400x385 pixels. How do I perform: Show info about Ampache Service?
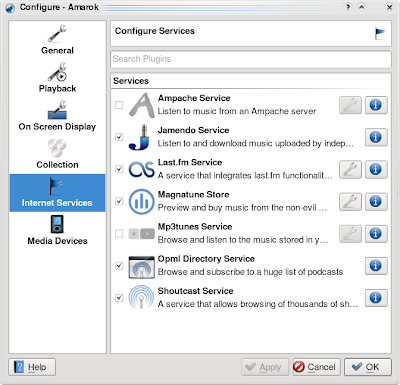click(x=376, y=105)
